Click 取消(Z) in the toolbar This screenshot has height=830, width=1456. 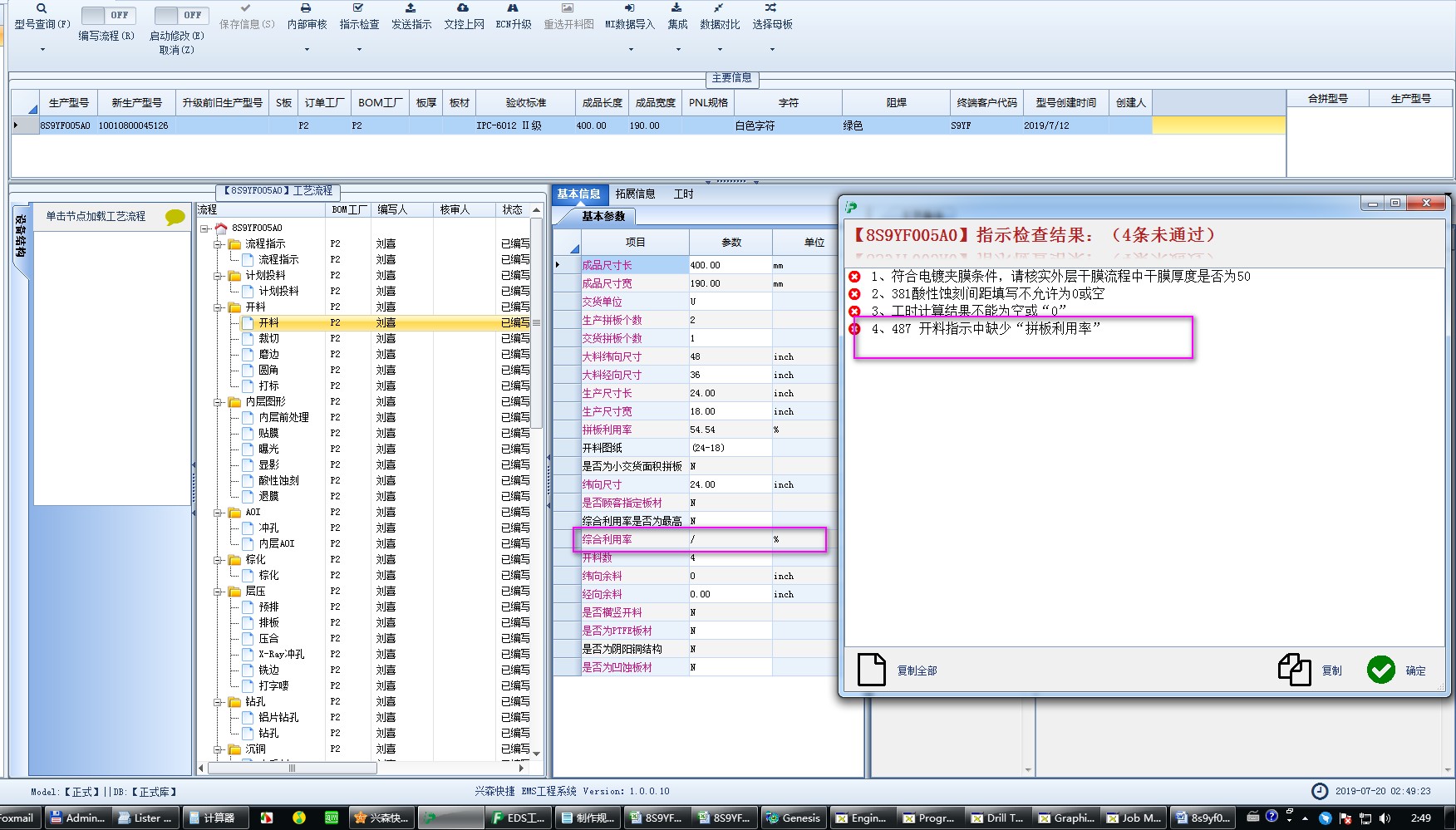177,50
